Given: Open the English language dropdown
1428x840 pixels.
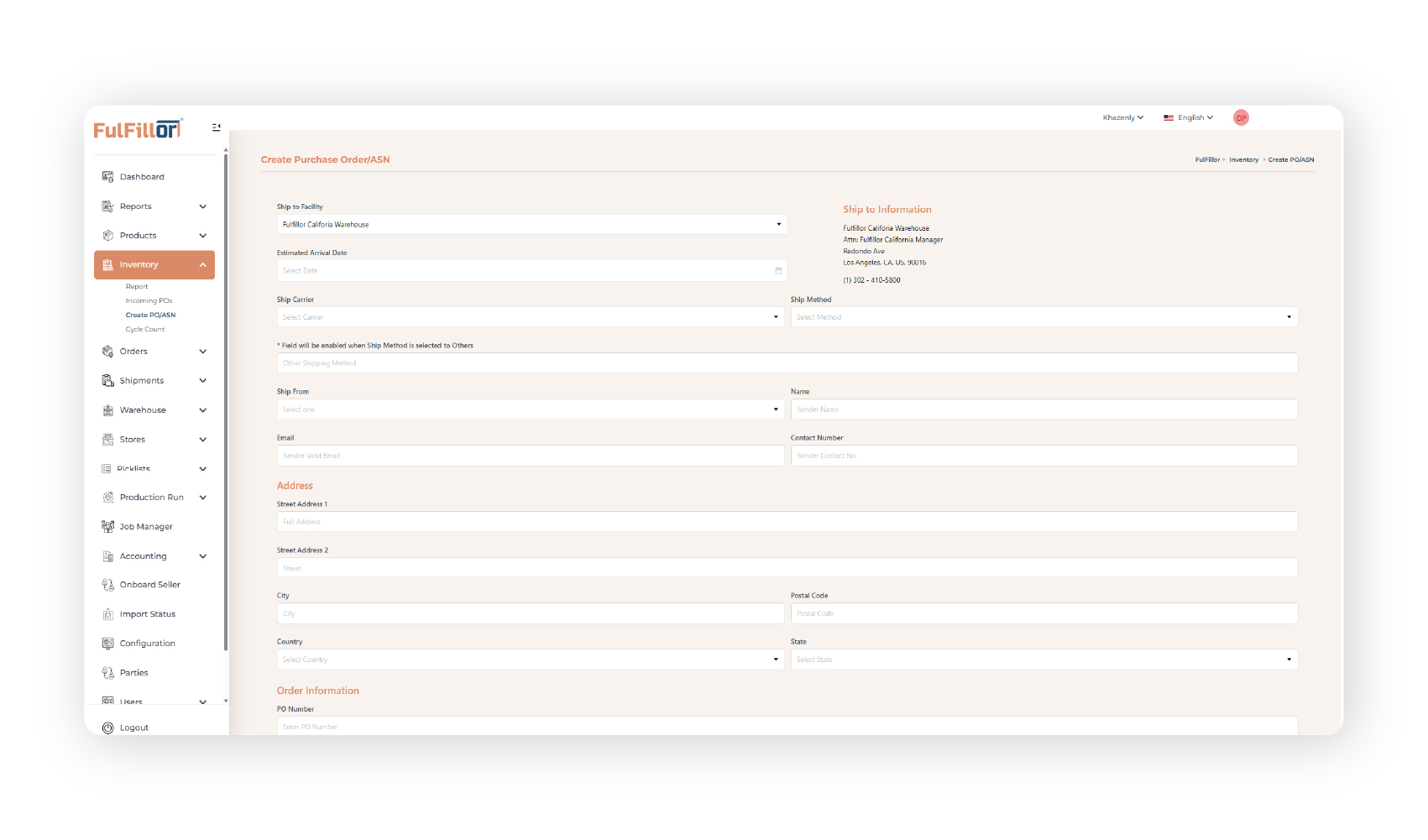Looking at the screenshot, I should pos(1195,118).
